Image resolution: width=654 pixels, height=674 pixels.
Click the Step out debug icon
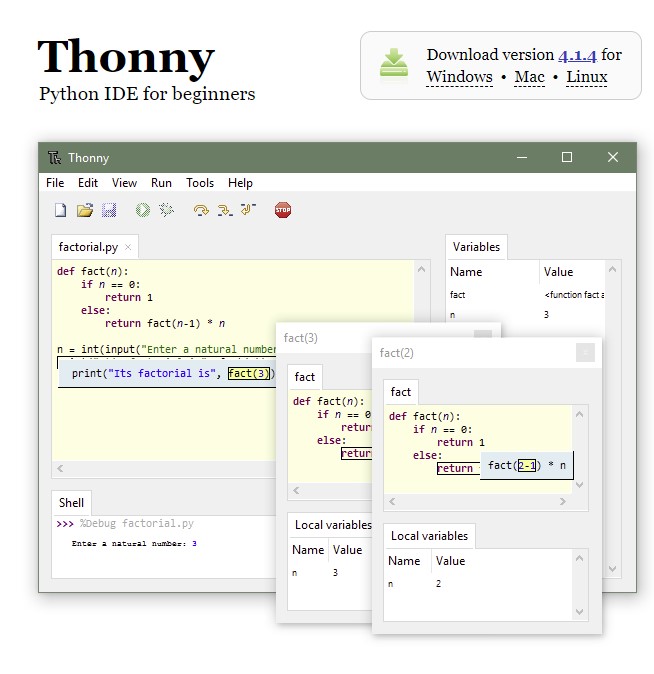pos(248,210)
